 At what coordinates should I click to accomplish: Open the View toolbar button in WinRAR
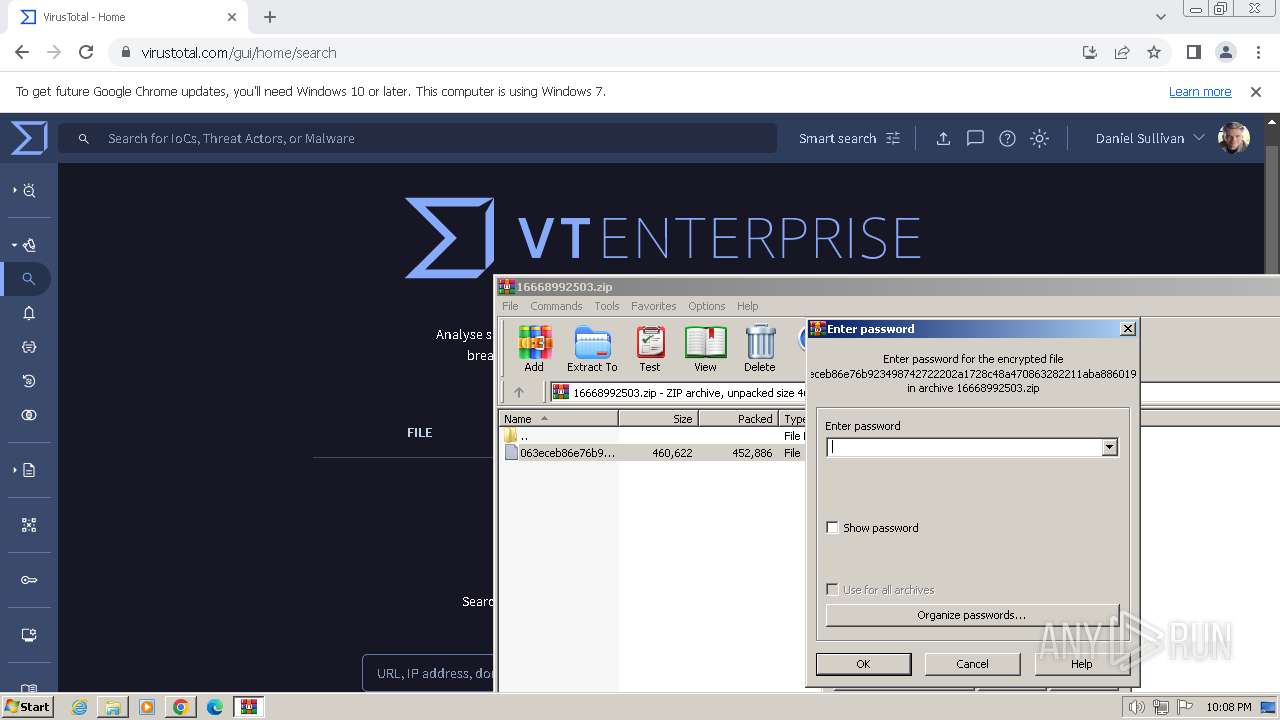[x=705, y=348]
